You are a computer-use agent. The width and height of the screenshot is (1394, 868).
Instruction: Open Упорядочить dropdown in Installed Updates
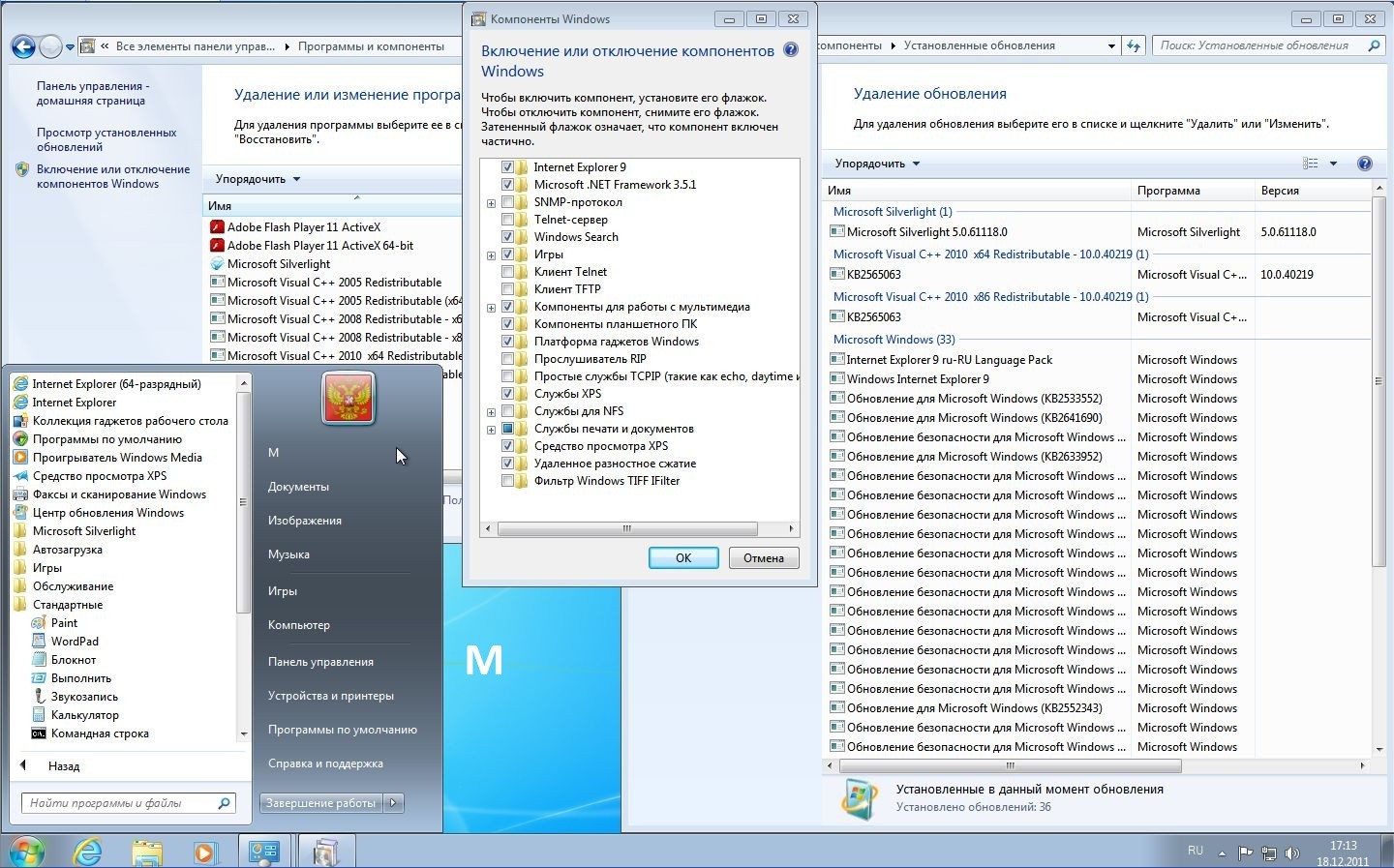coord(877,164)
